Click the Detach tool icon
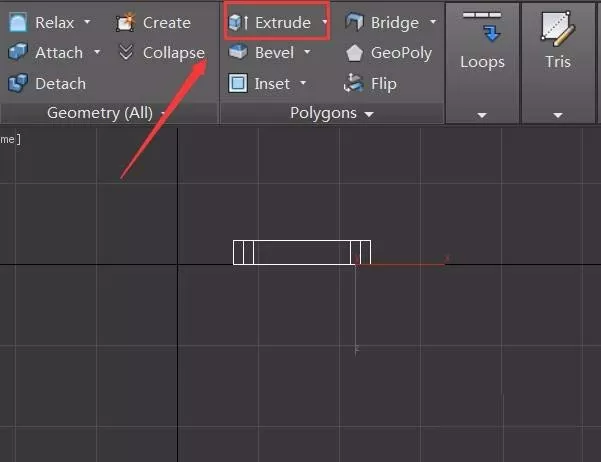601x462 pixels. [x=18, y=83]
